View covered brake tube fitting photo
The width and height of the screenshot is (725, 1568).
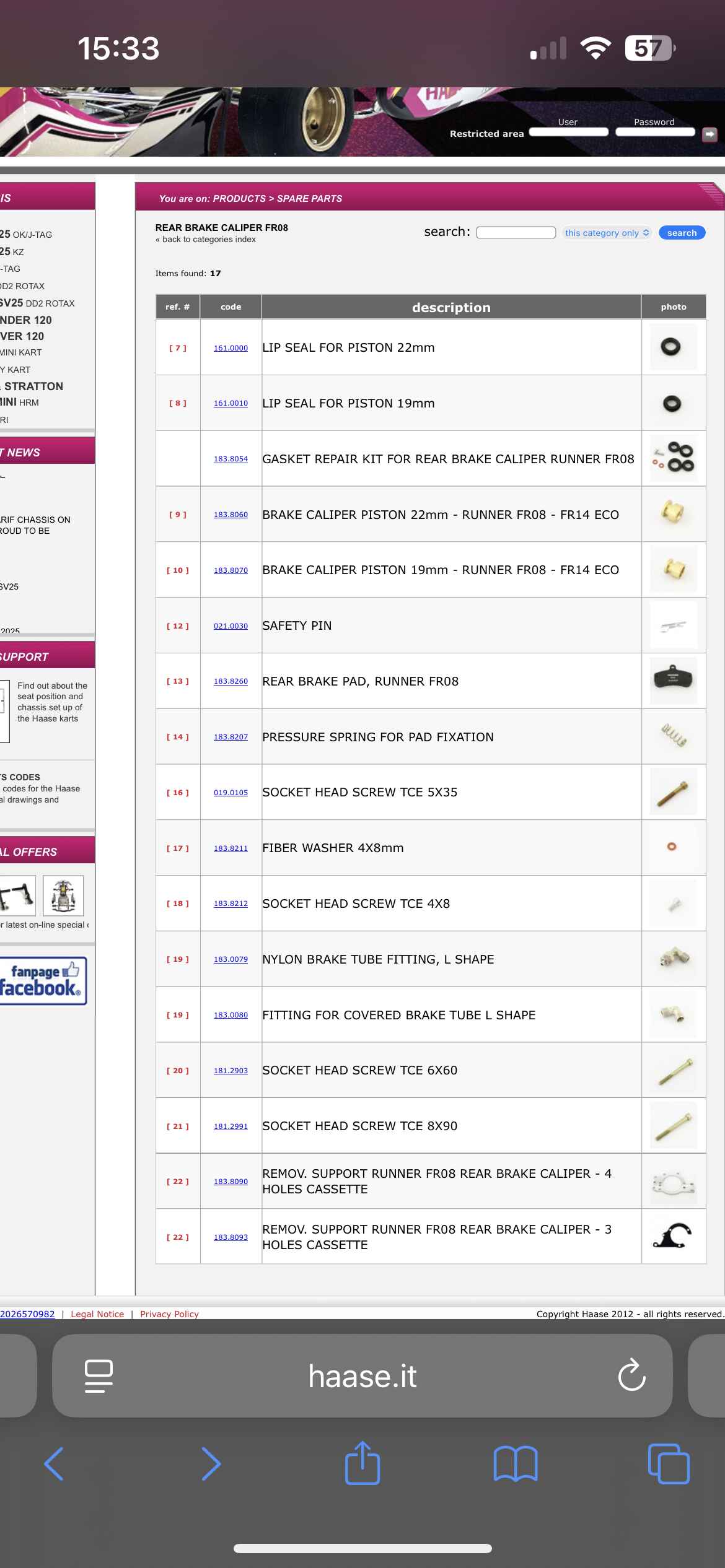674,1014
